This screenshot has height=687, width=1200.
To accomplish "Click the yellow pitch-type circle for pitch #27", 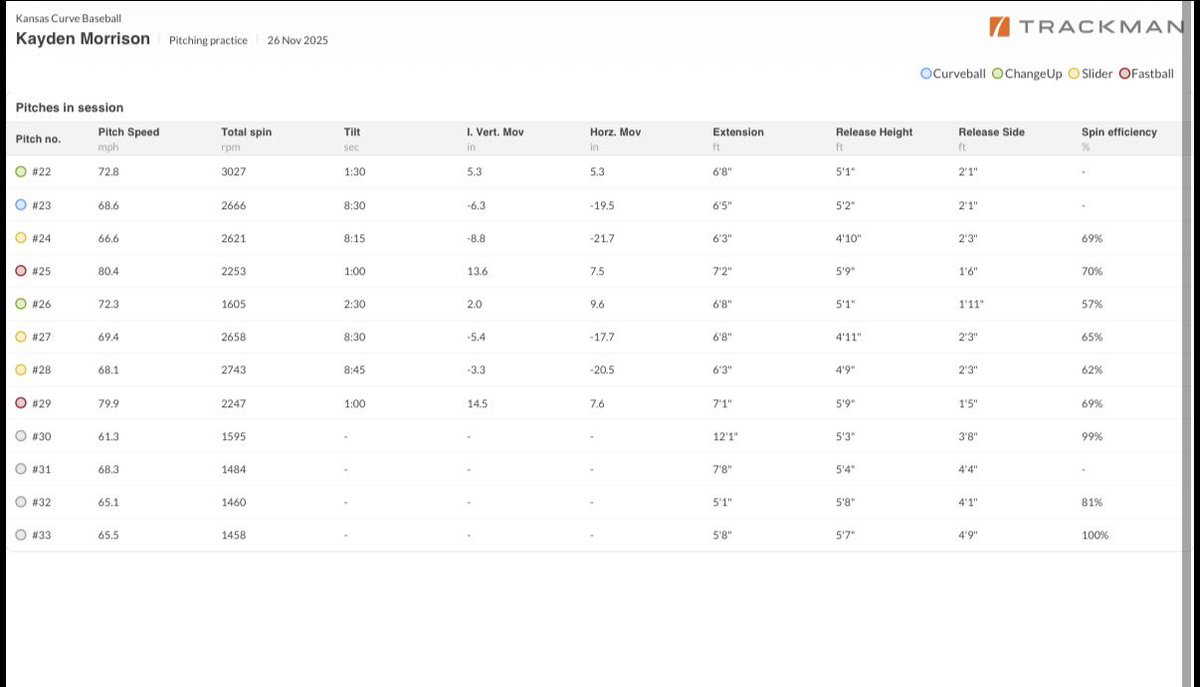I will point(22,337).
